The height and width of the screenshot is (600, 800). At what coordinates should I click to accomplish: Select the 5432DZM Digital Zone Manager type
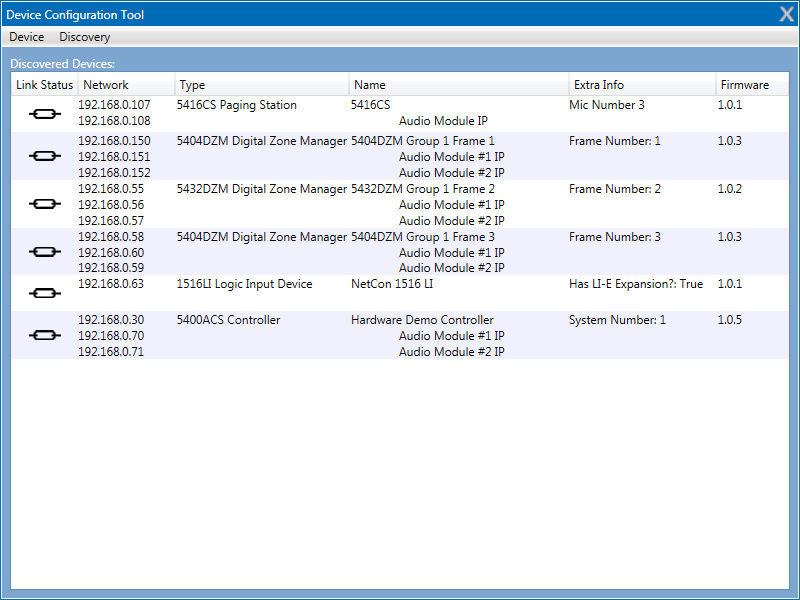262,189
